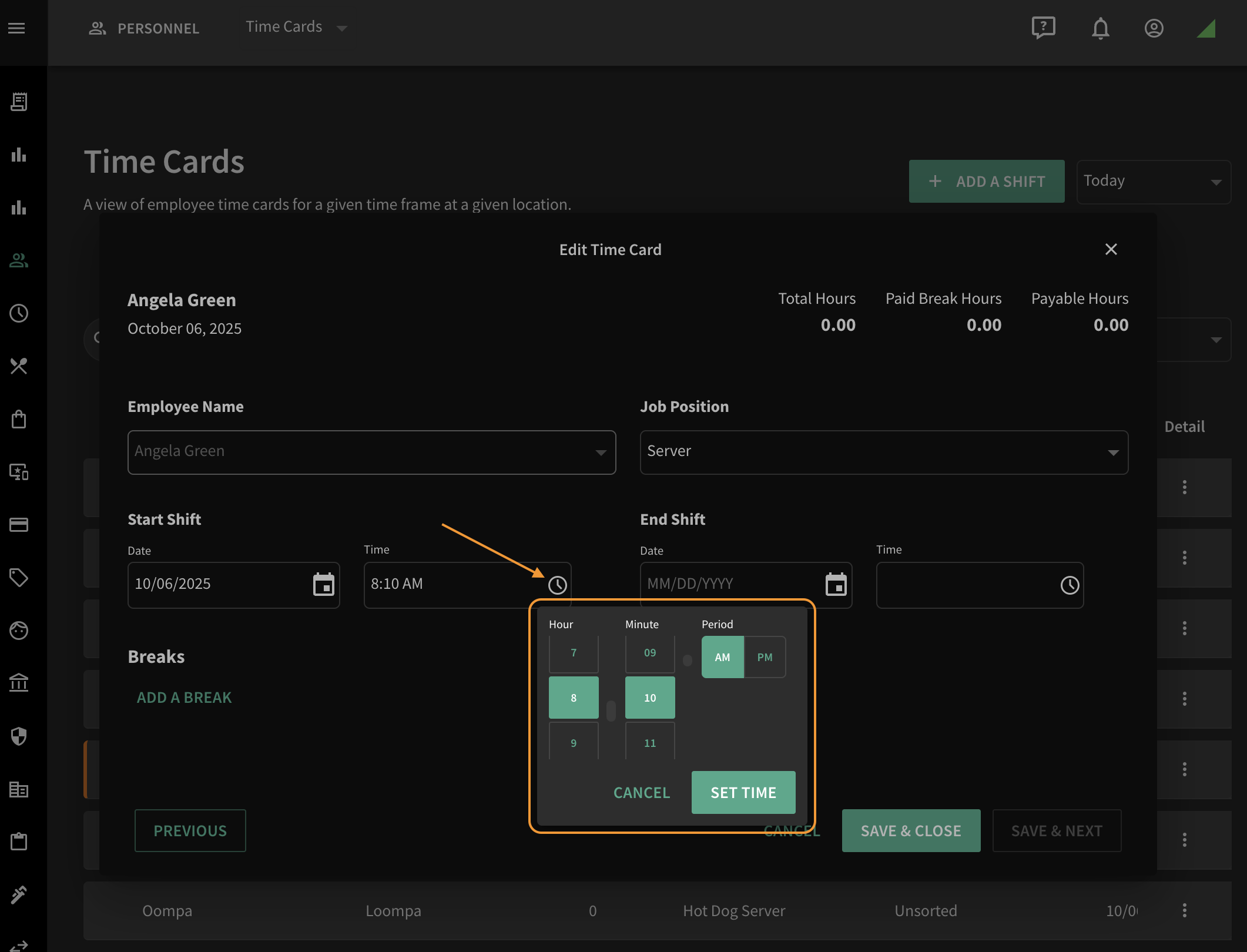Open the Start Shift time clock icon
Screen dimensions: 1247x952
(557, 585)
